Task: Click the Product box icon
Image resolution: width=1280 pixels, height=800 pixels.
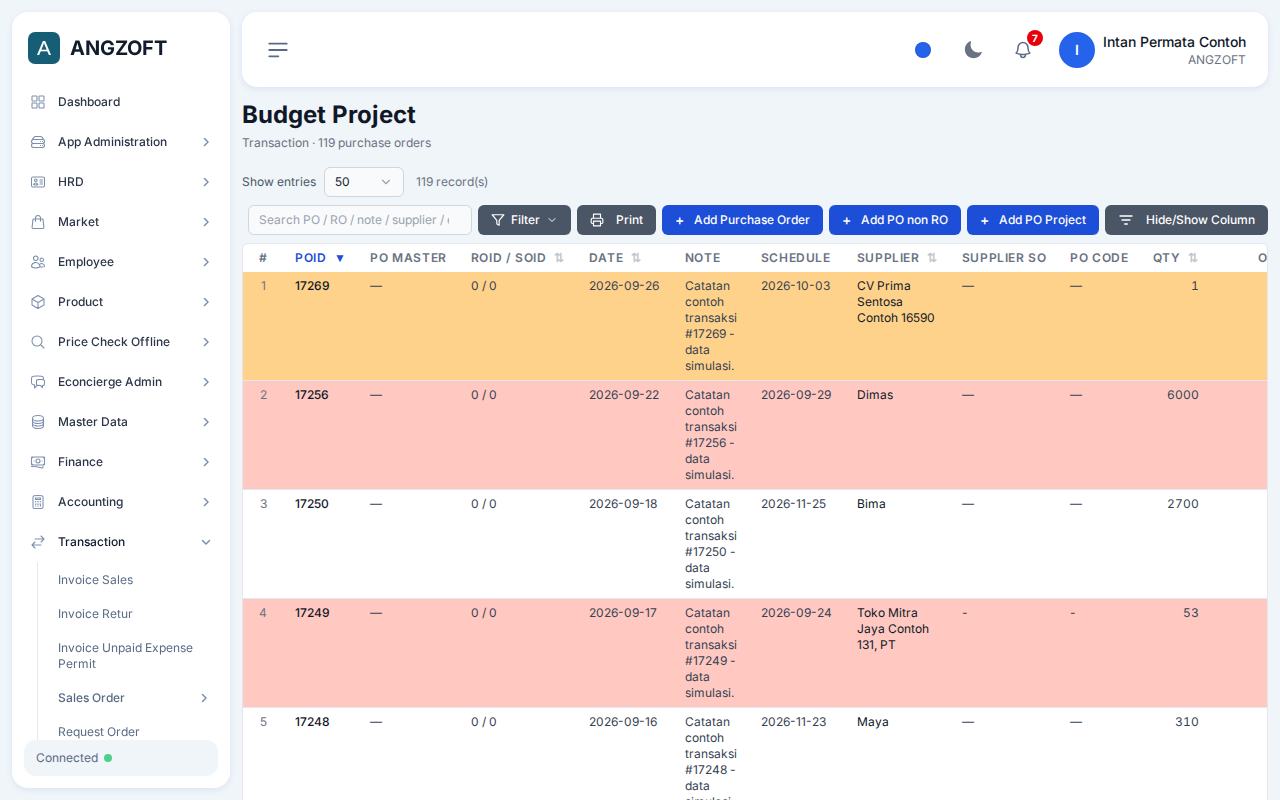Action: click(38, 302)
